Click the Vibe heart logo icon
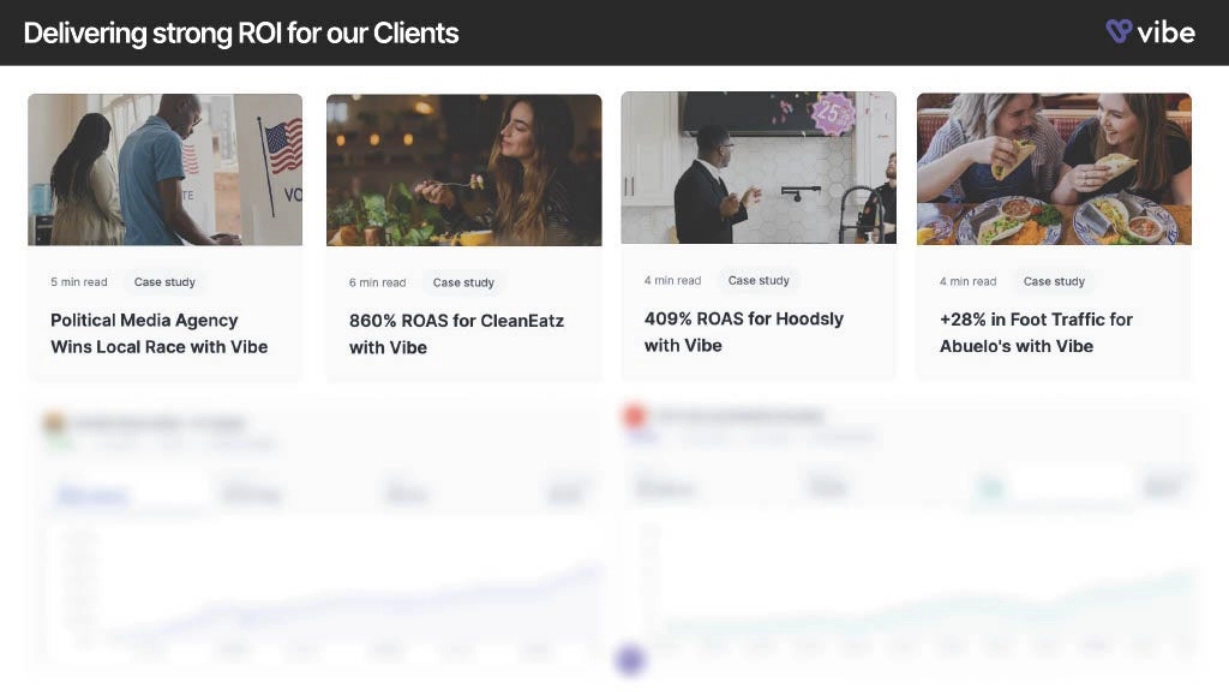 click(1118, 31)
